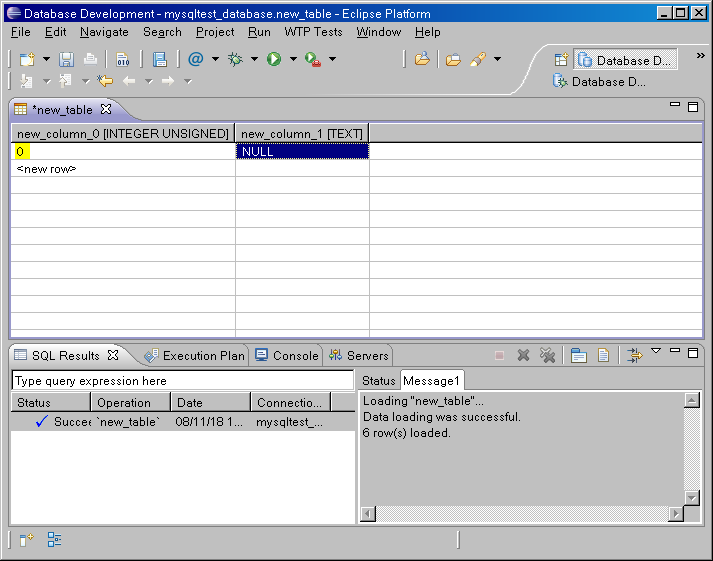
Task: Click the Print icon in the toolbar
Action: point(89,60)
